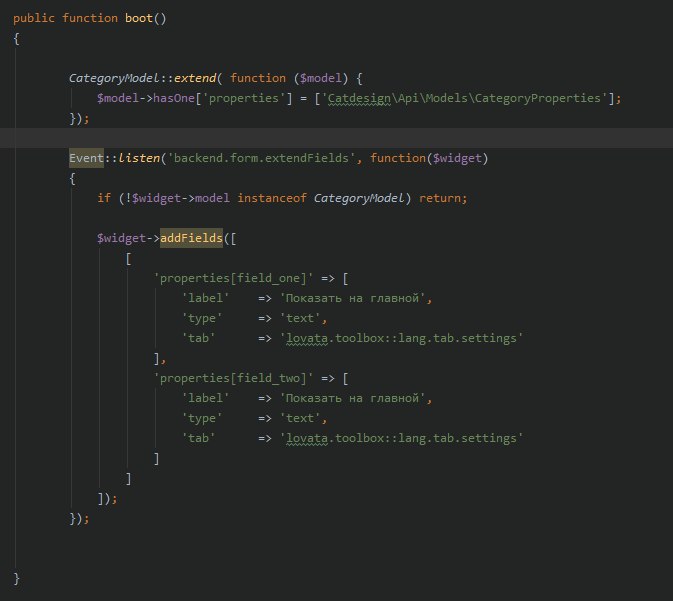Click 'extend' after CategoryModel::
Screen dimensions: 673x601
point(195,78)
